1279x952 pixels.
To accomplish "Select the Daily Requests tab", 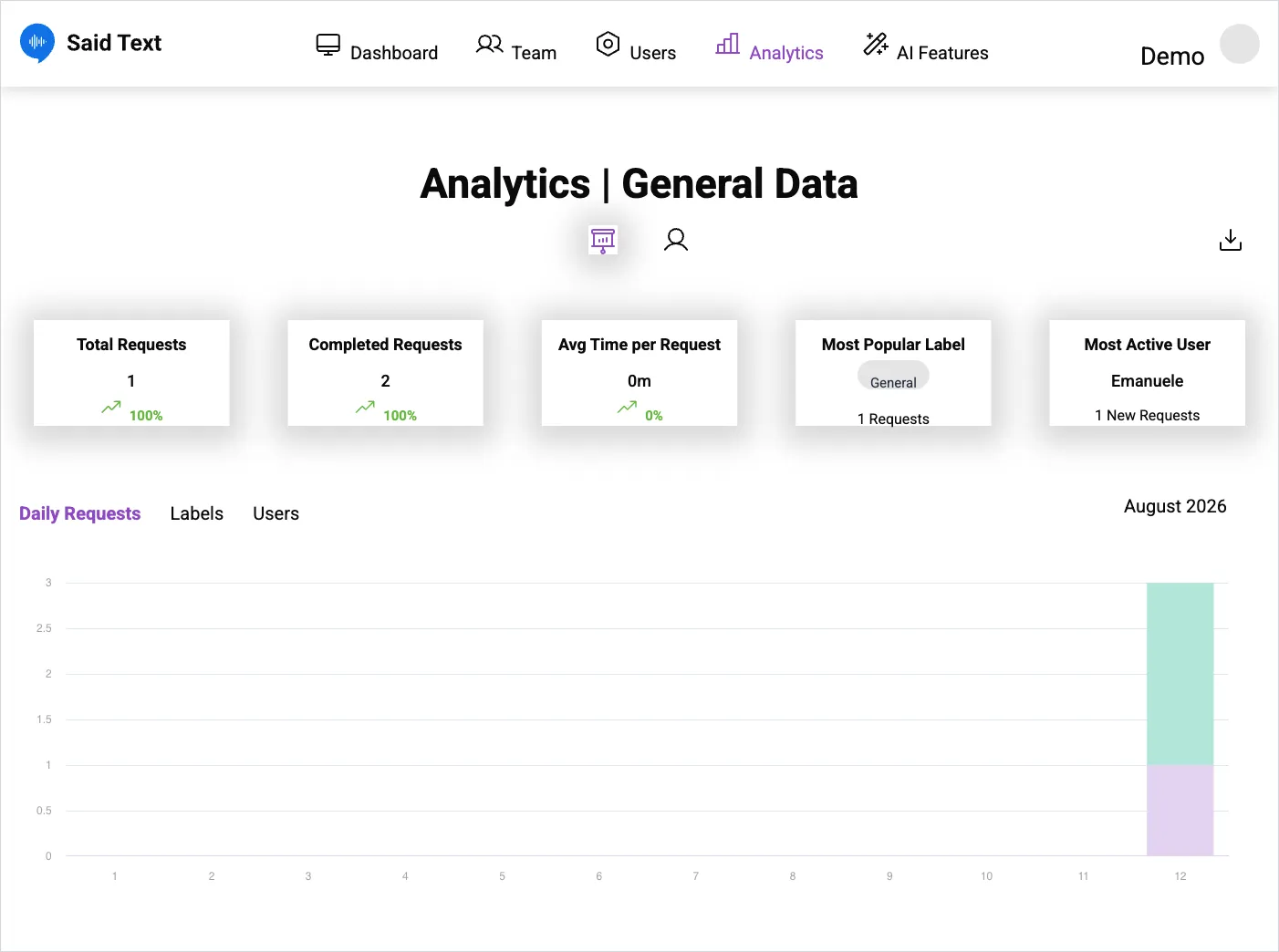I will 80,513.
